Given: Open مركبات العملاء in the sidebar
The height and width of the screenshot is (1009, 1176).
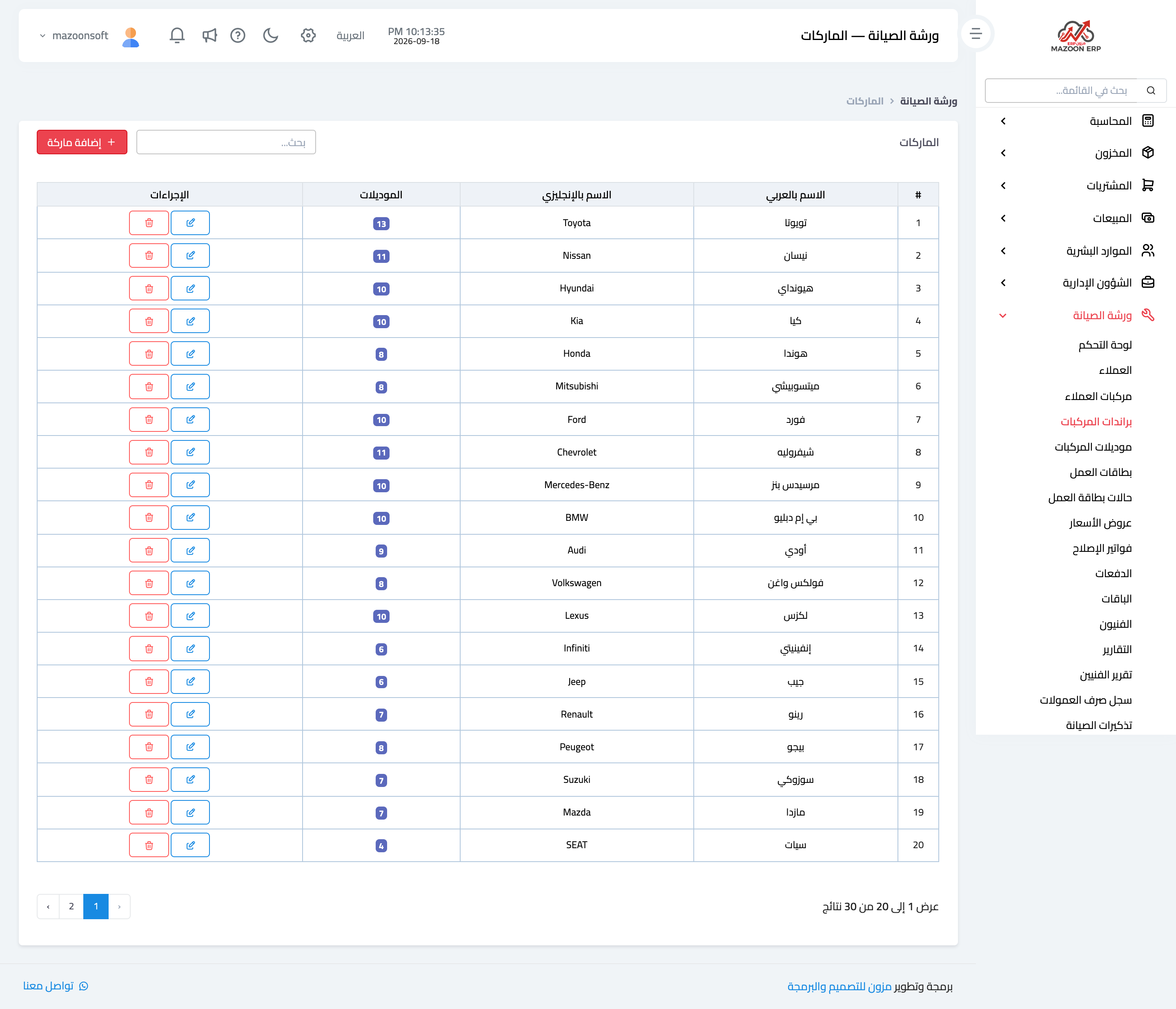Looking at the screenshot, I should pos(1098,396).
